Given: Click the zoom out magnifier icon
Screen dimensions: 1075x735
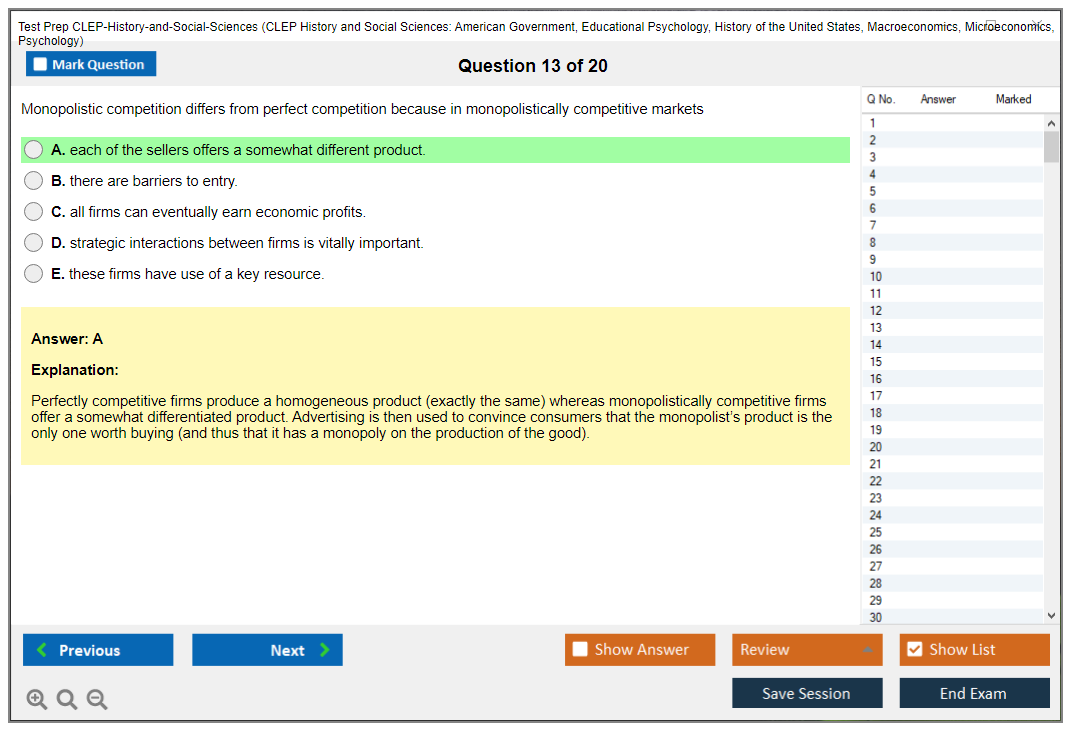Looking at the screenshot, I should 97,700.
